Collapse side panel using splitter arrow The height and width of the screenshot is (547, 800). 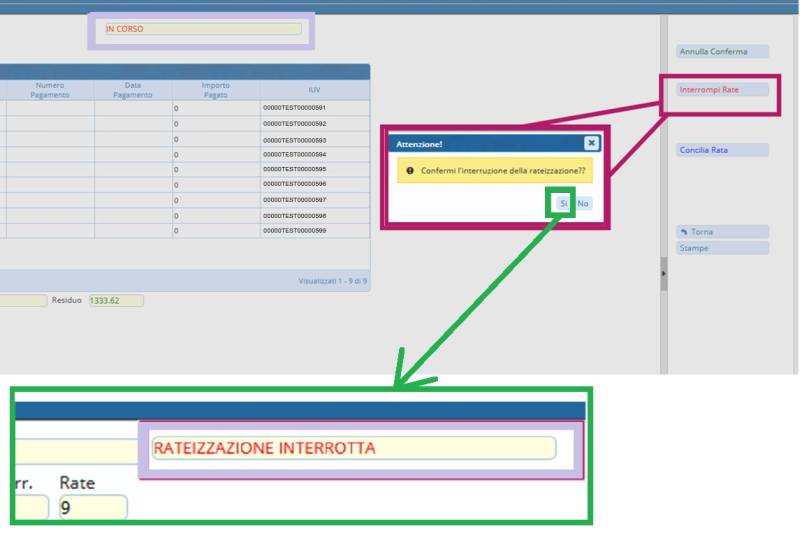pyautogui.click(x=663, y=273)
